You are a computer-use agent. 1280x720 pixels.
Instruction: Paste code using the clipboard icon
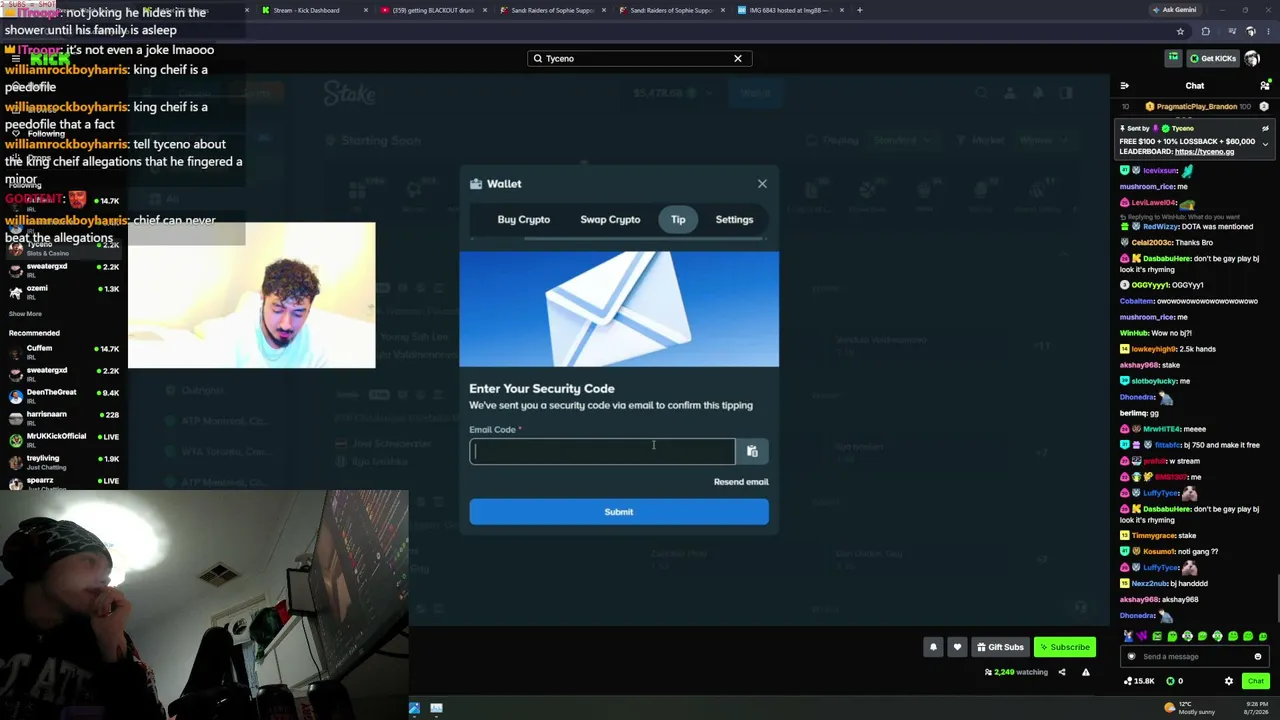point(752,452)
